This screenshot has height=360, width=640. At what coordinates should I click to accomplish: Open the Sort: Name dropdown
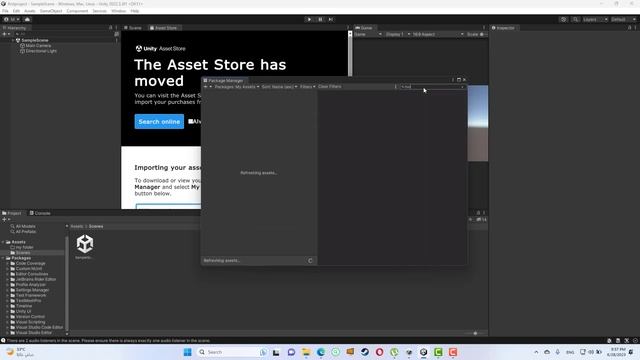pos(280,87)
